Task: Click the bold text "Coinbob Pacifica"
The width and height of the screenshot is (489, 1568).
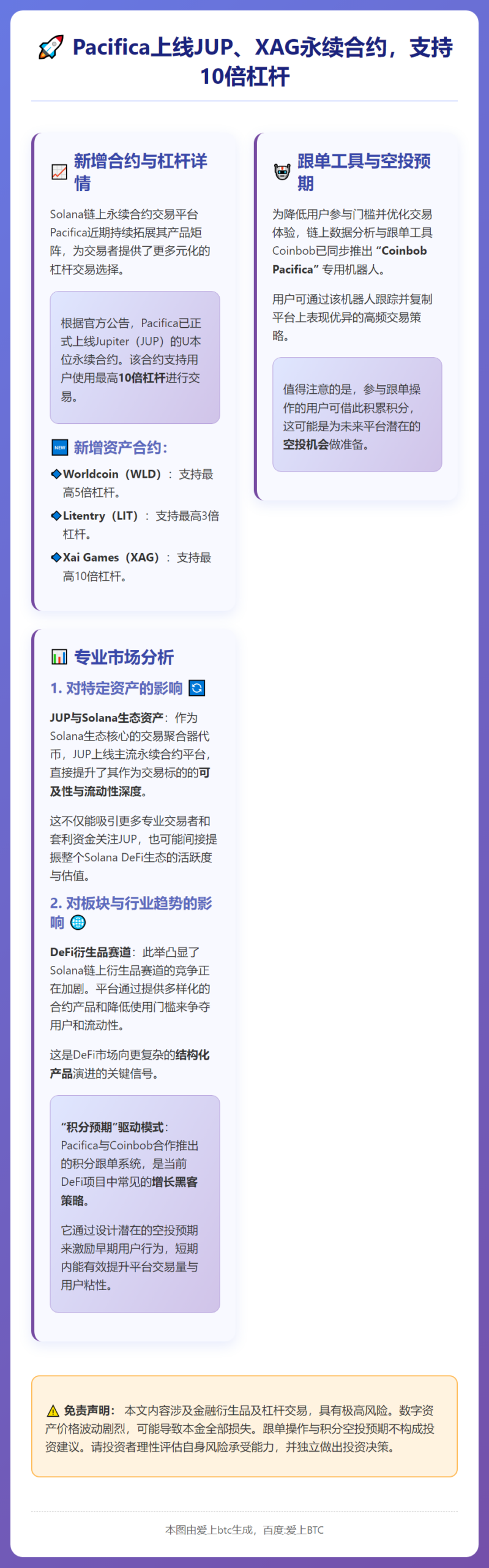Action: tap(349, 260)
